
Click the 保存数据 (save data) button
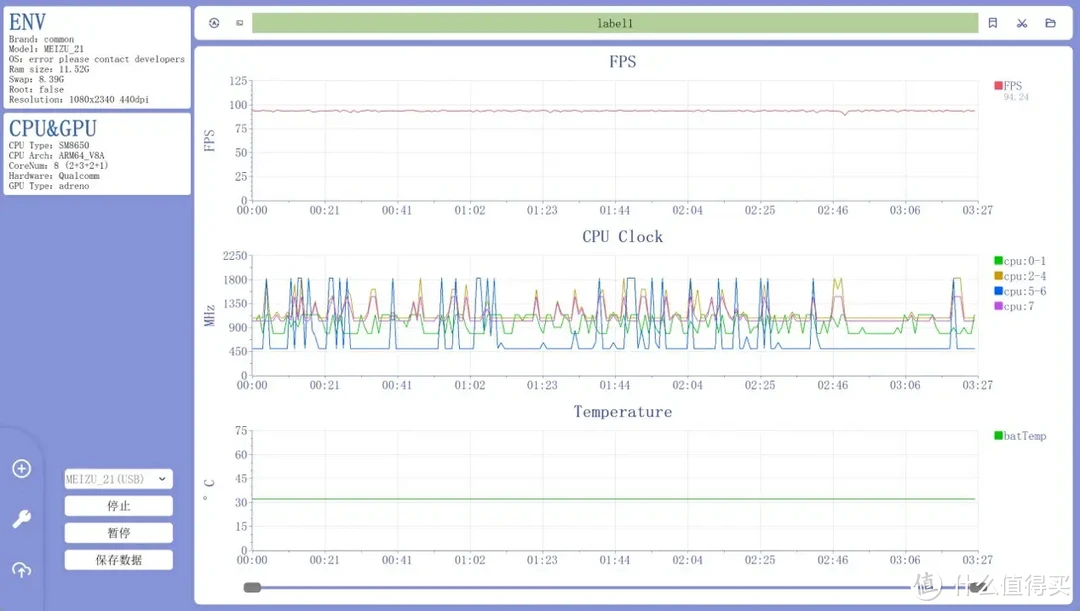point(118,560)
